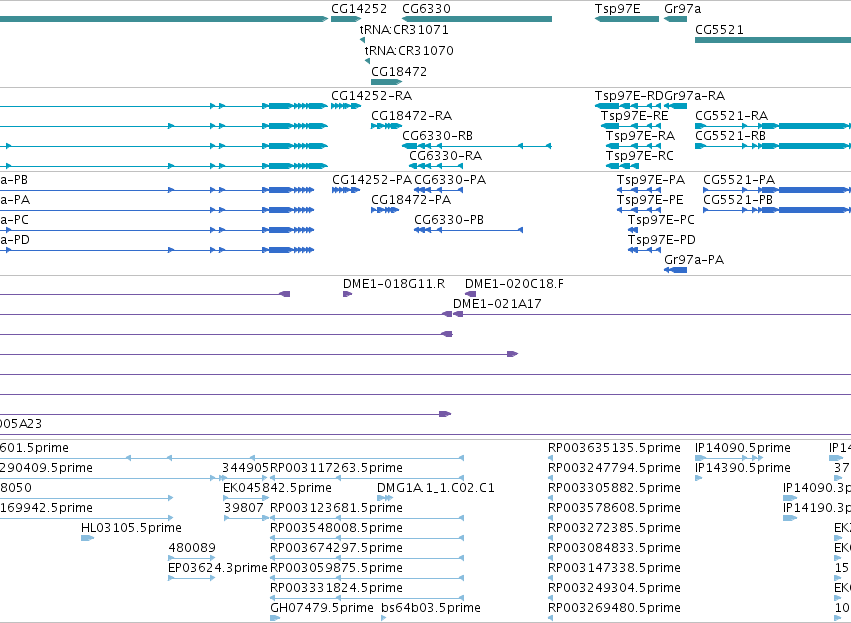Click the Tsp97E-PE protein label
Screen dimensions: 851x623
tap(650, 200)
